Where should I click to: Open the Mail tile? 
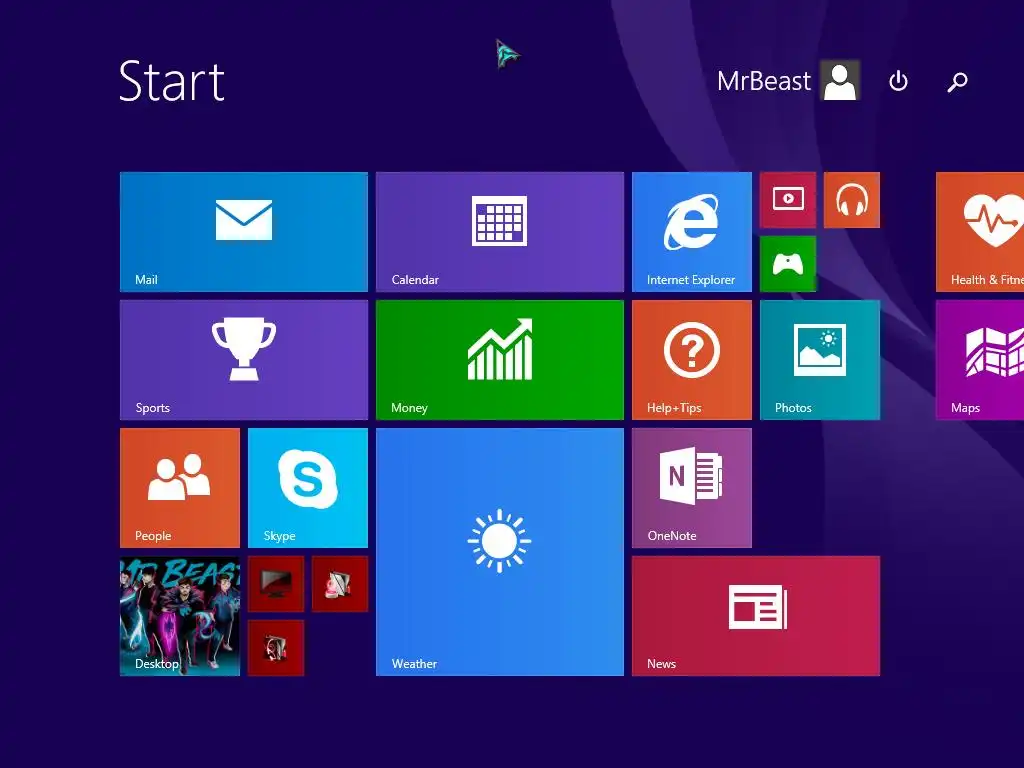click(244, 232)
